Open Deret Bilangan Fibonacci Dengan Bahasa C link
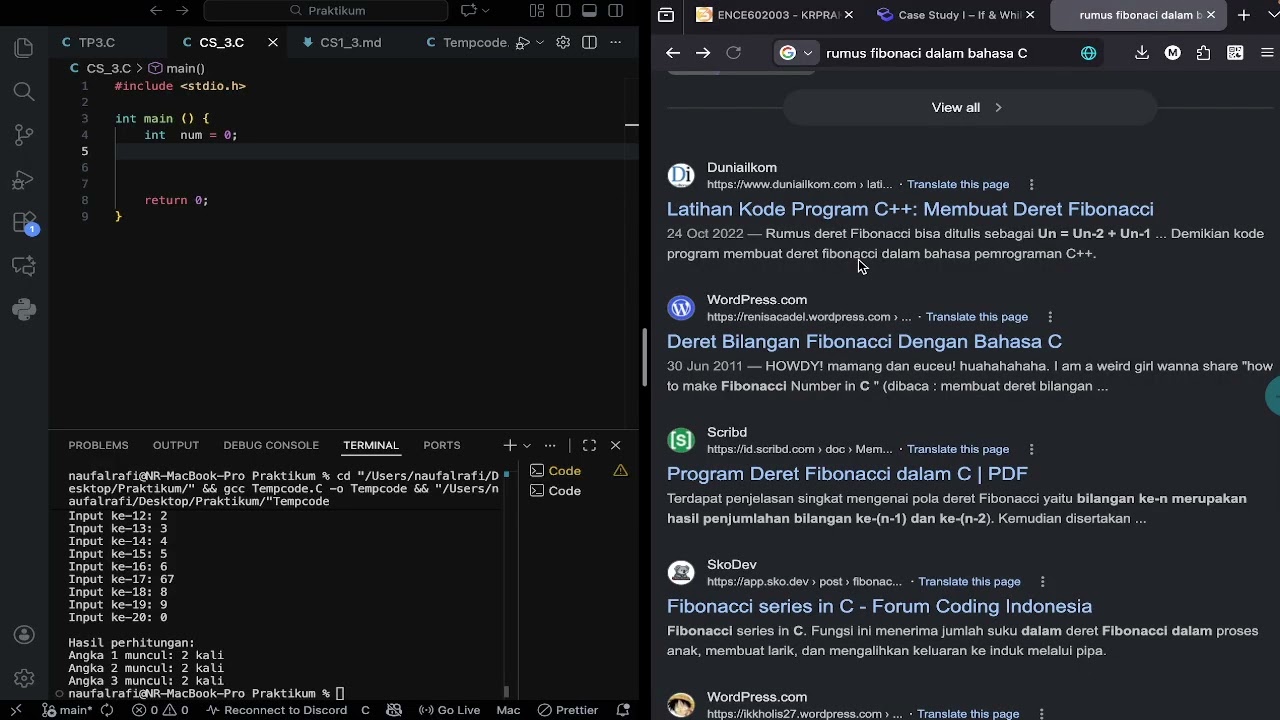 (x=864, y=341)
